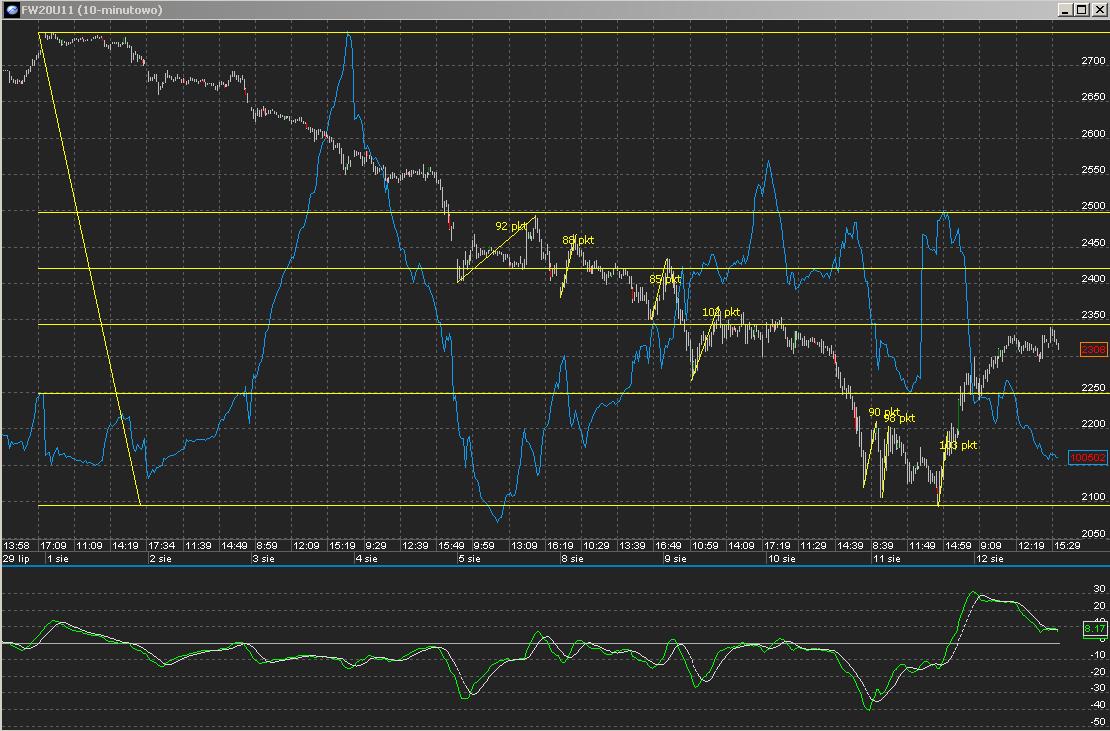Click the 2700 price axis label
Screen dimensions: 1110x731
1094,62
